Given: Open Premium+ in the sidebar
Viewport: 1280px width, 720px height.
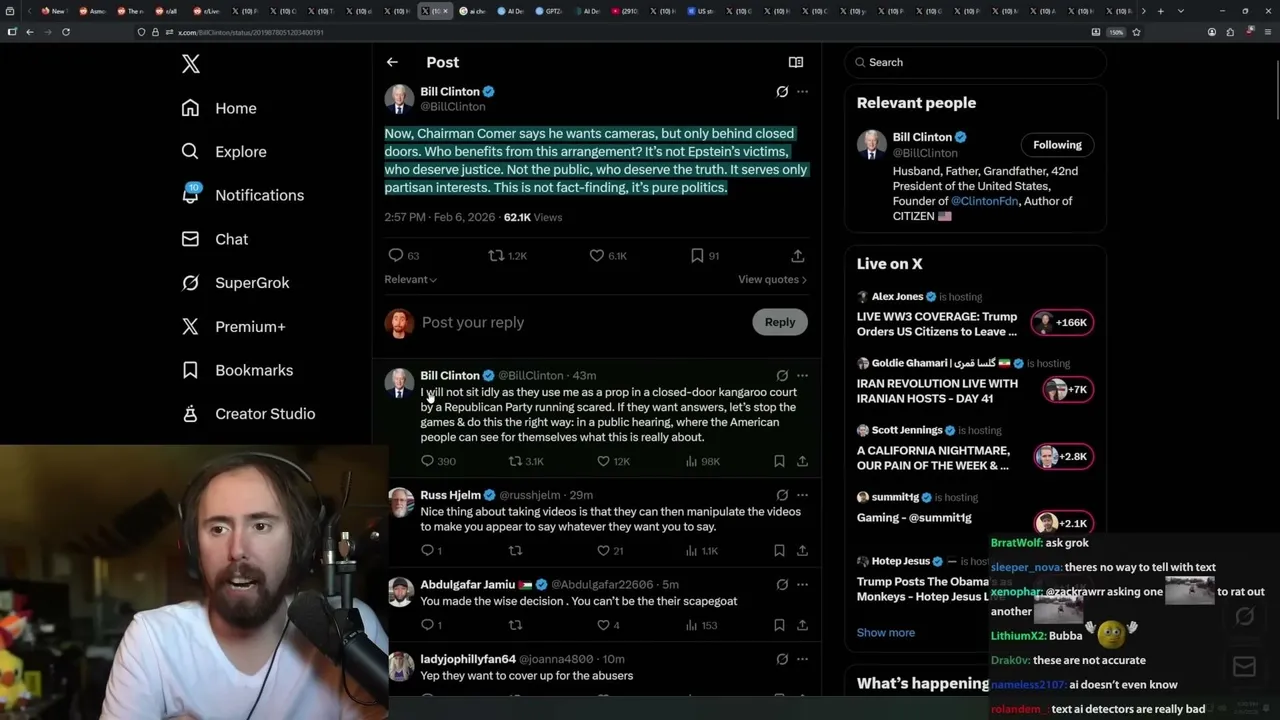Looking at the screenshot, I should click(234, 326).
